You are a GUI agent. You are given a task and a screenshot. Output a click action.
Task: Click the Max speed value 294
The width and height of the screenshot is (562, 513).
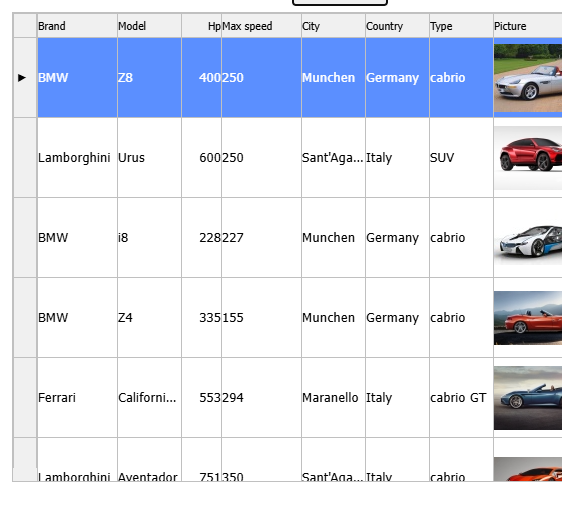point(261,397)
